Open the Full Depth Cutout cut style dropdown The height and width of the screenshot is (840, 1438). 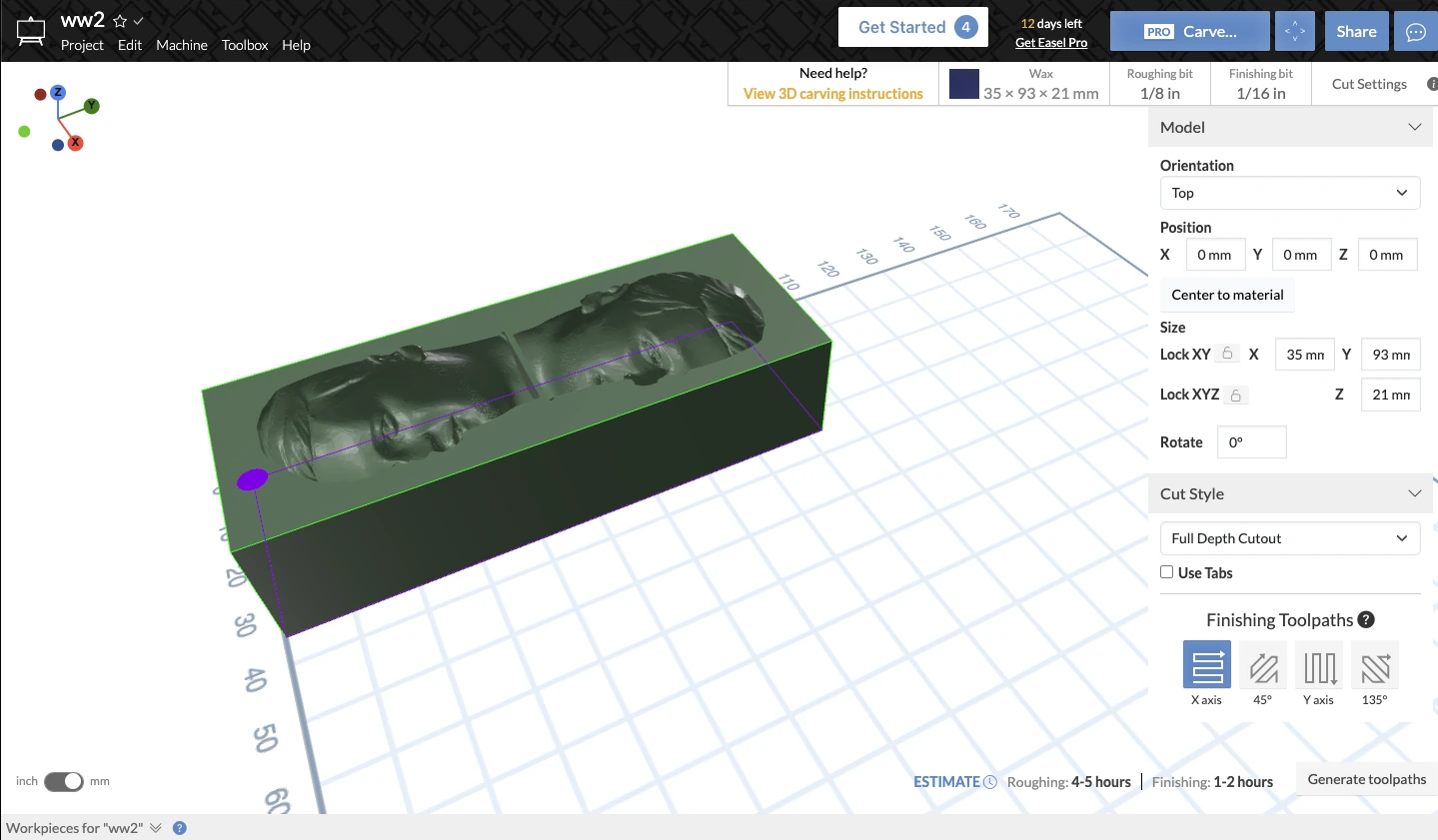coord(1290,538)
